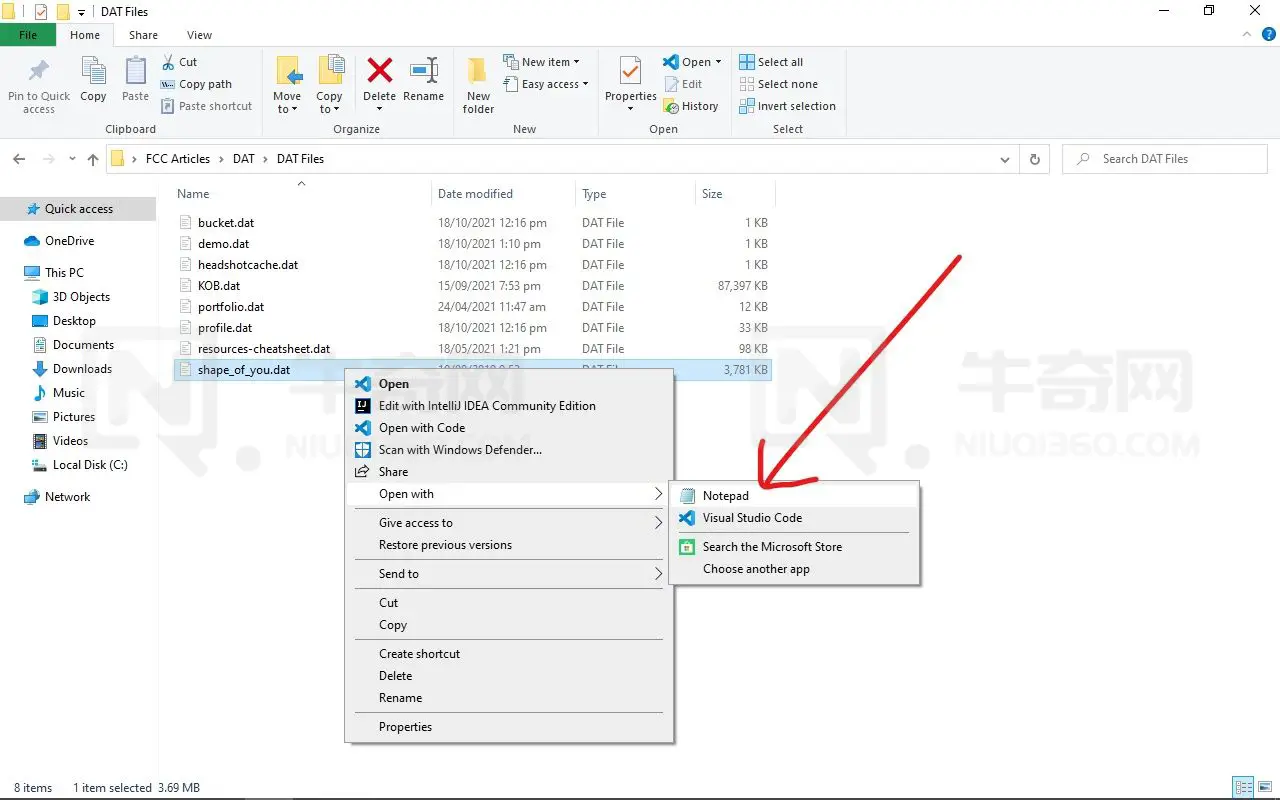The width and height of the screenshot is (1280, 800).
Task: Select Visual Studio Code in submenu
Action: click(x=794, y=518)
